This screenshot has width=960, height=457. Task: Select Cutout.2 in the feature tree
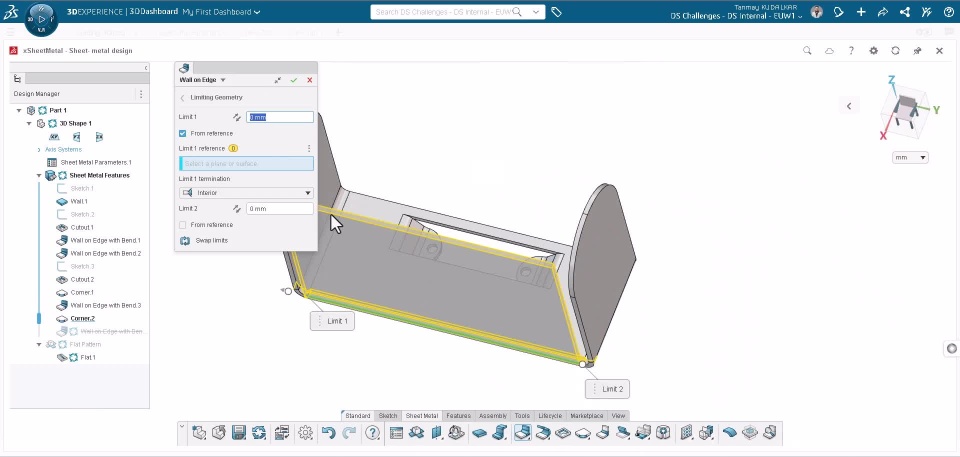point(75,279)
